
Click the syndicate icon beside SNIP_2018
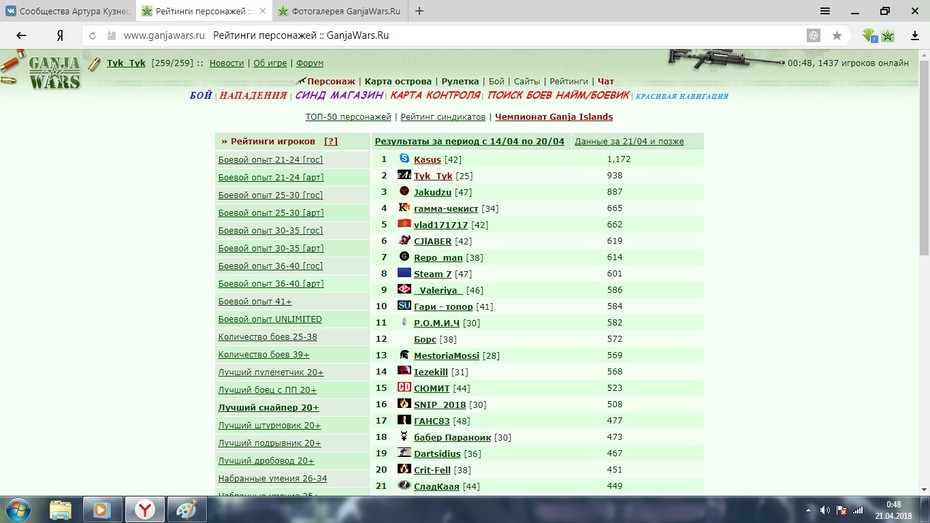coord(404,403)
